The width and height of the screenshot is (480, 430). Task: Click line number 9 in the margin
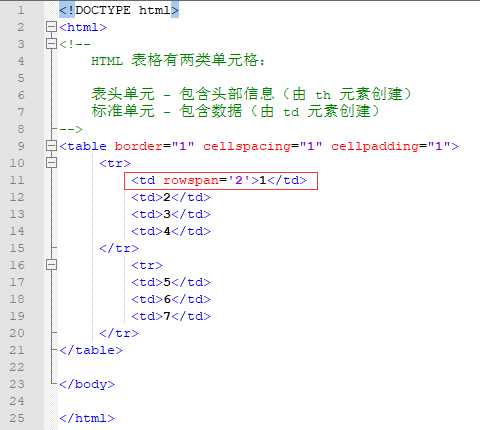[x=21, y=146]
